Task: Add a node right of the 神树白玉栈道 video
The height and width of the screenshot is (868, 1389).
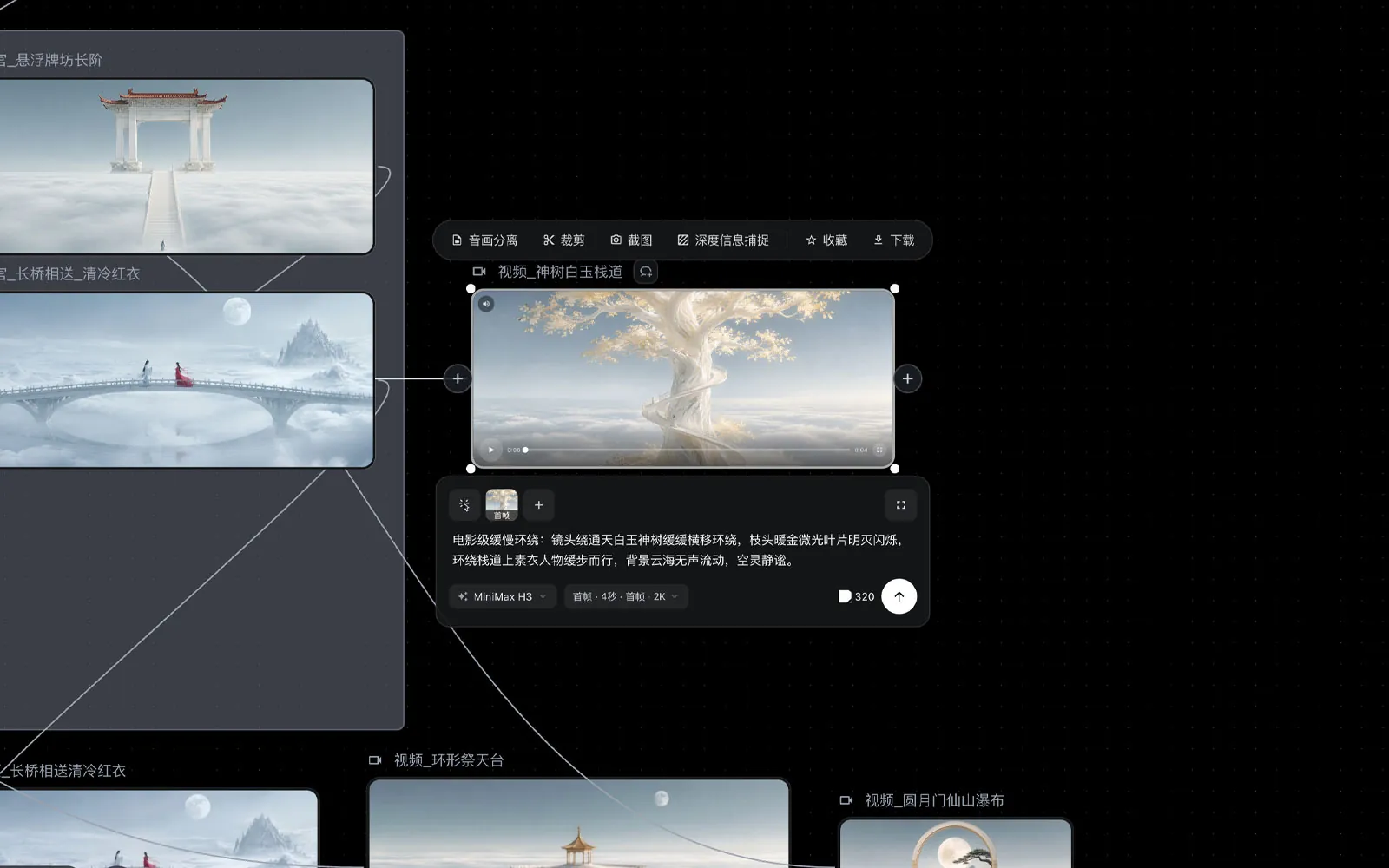Action: [907, 378]
